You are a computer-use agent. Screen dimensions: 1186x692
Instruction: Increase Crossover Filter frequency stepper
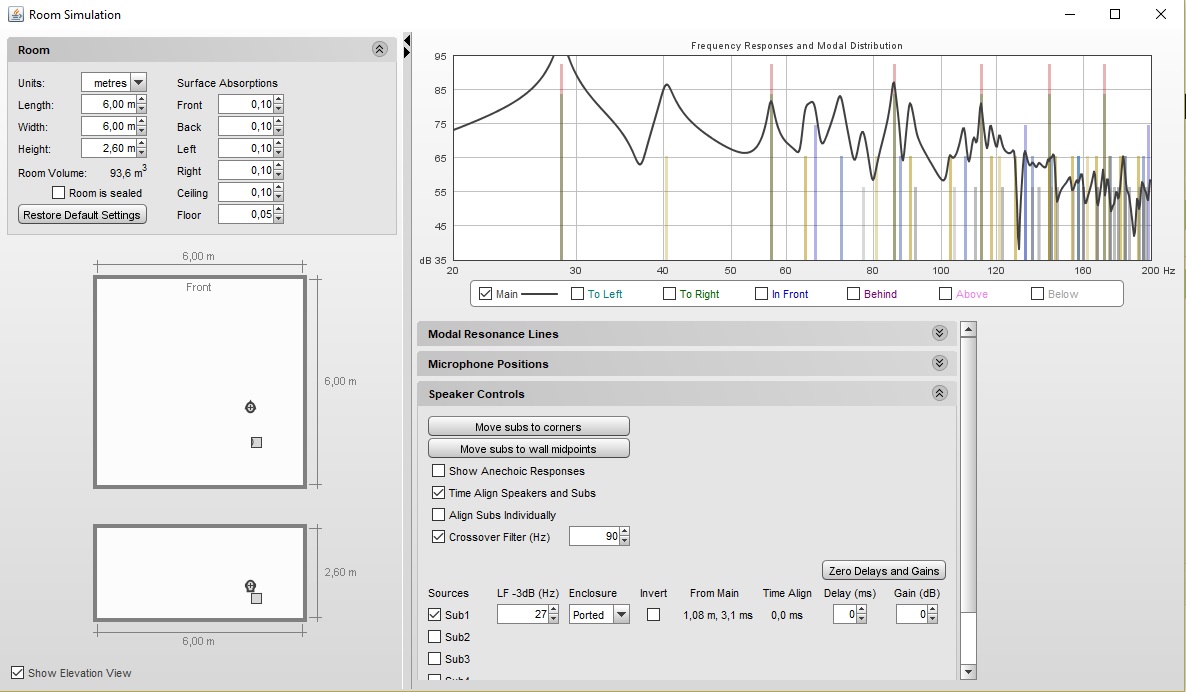click(624, 532)
